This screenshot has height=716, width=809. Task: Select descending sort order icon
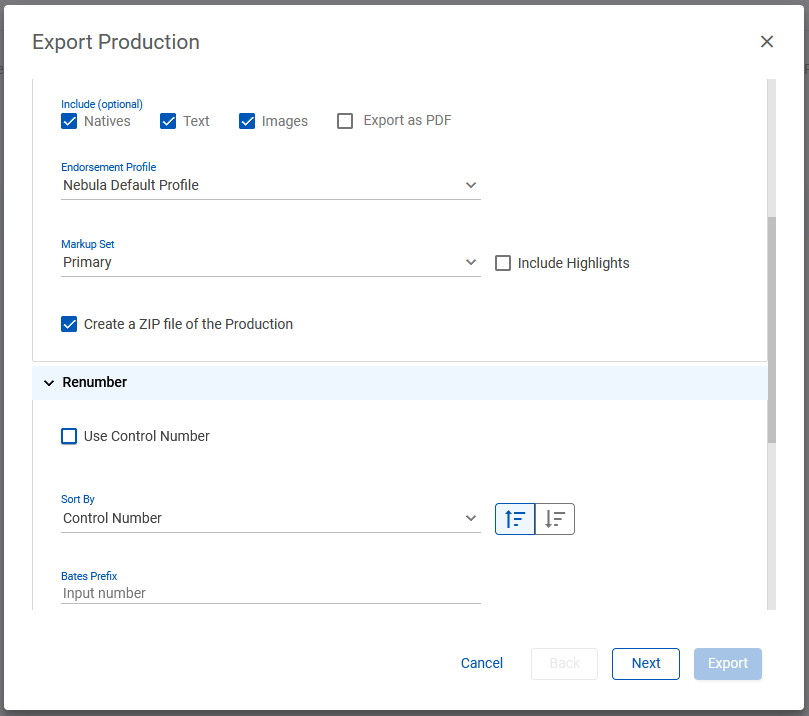point(555,519)
